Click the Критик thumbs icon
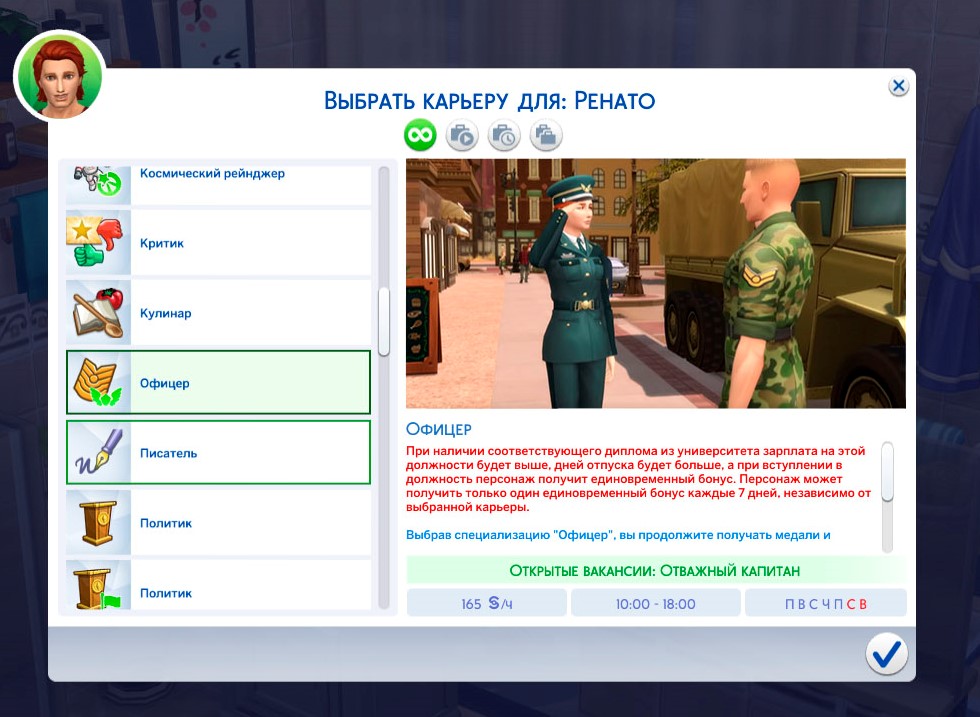This screenshot has height=717, width=980. [x=98, y=243]
